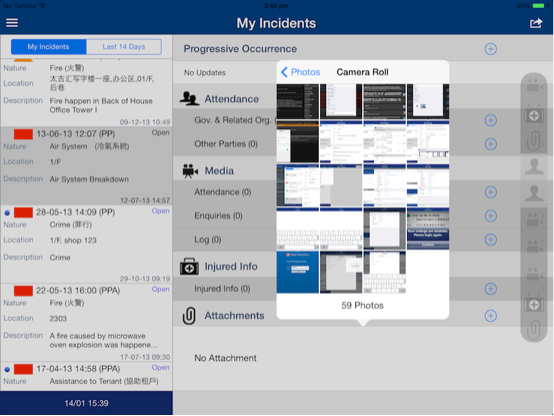Image resolution: width=554 pixels, height=416 pixels.
Task: Select the blue login screen photo thumbnail
Action: coord(297,272)
